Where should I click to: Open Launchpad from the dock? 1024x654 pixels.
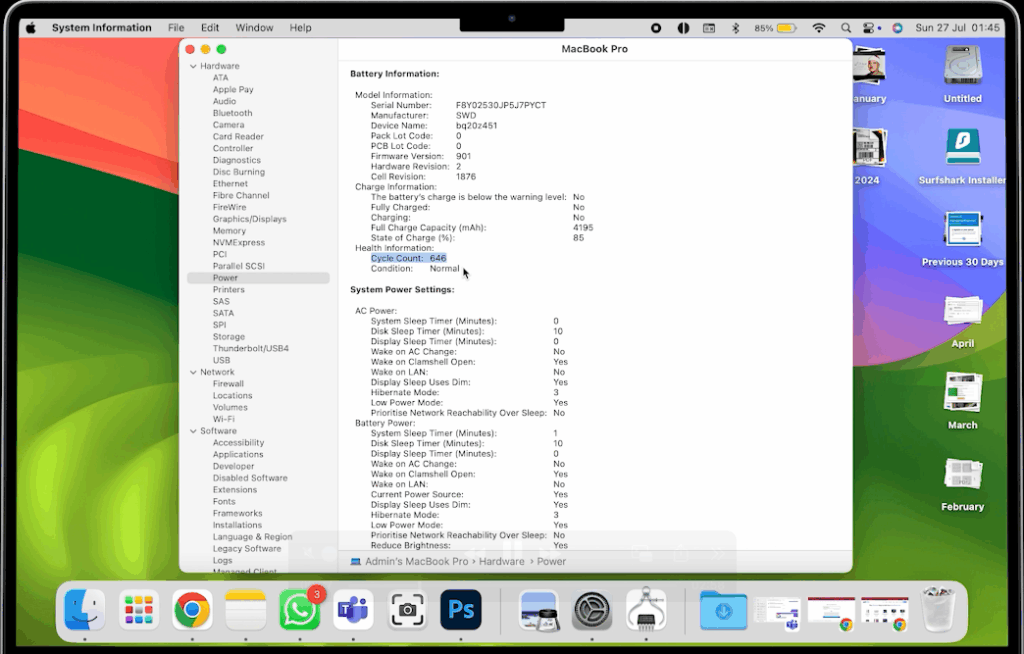click(x=138, y=609)
